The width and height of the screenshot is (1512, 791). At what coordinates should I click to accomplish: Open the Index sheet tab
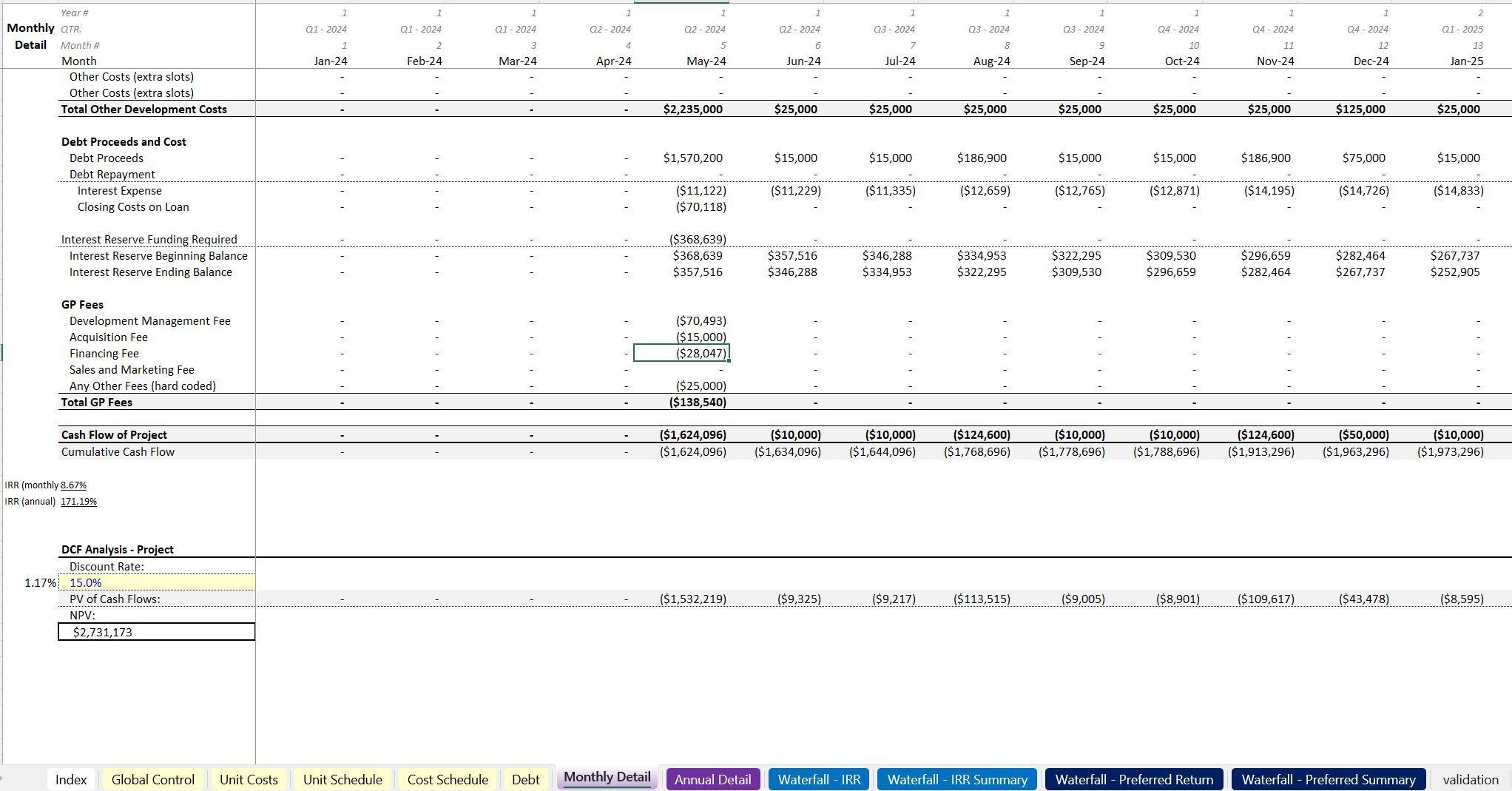coord(71,779)
